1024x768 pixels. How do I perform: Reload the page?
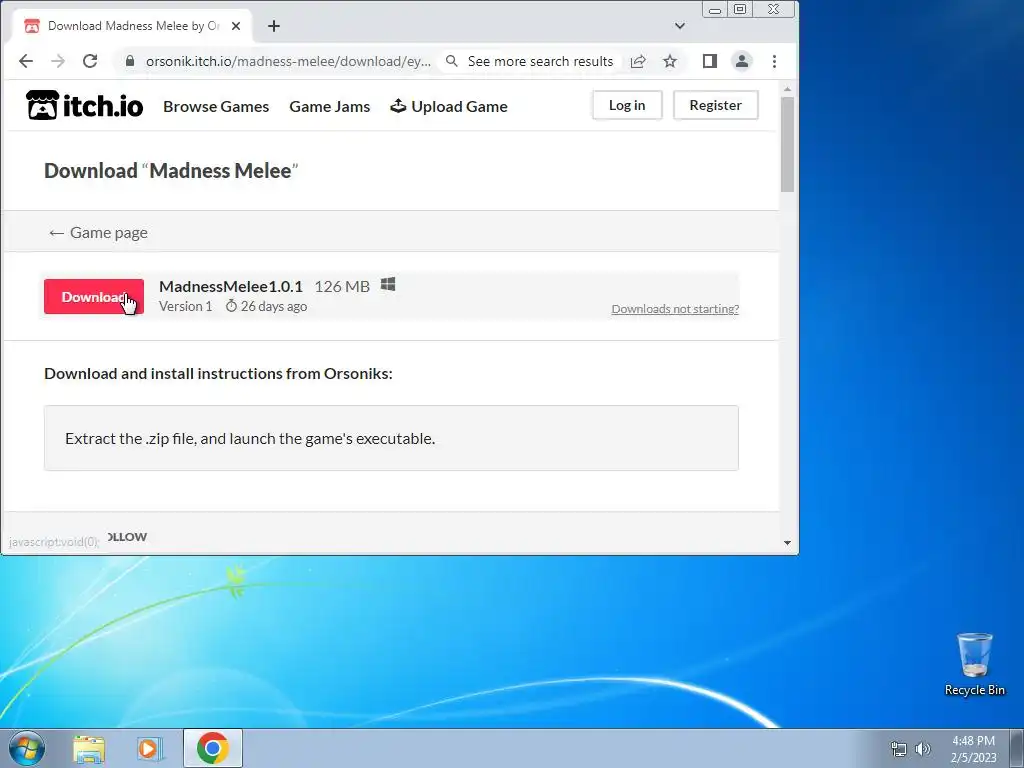pos(90,61)
